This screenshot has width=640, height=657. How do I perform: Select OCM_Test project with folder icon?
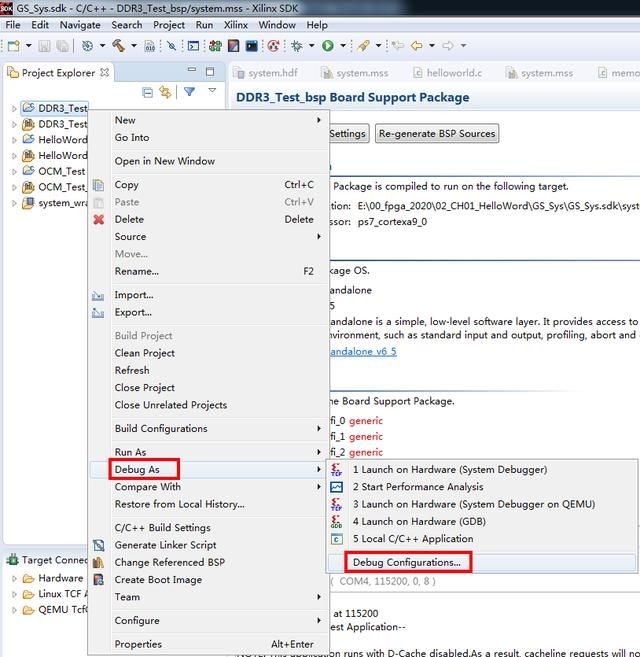pyautogui.click(x=54, y=171)
